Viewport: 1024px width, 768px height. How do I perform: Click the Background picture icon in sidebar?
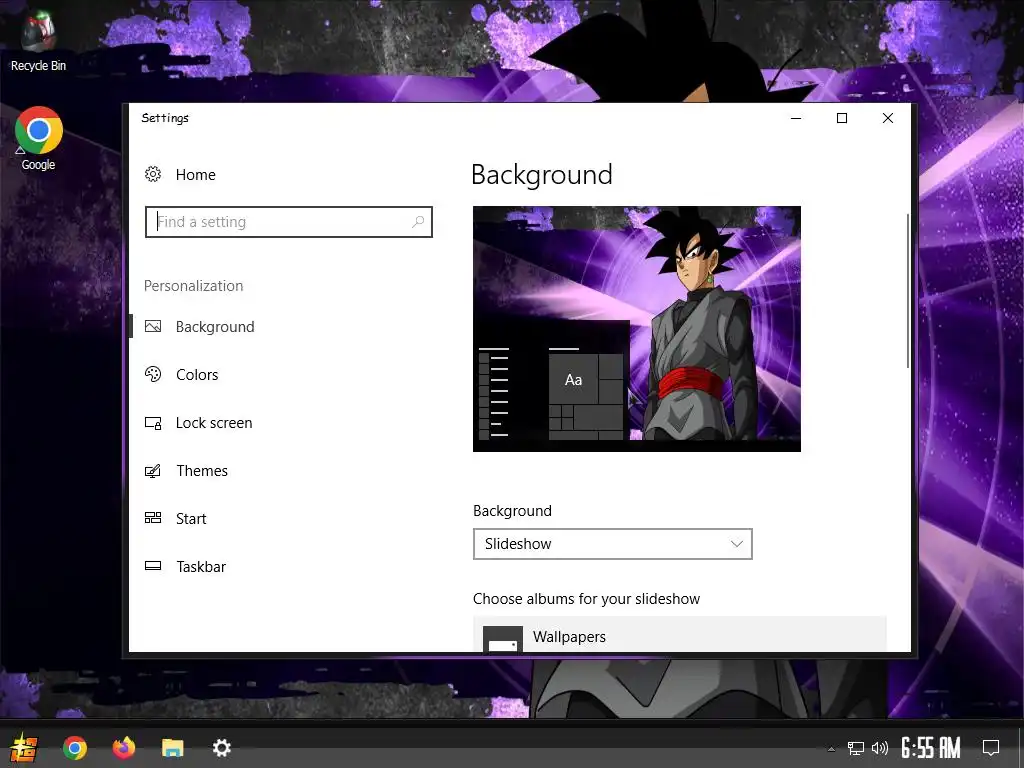(x=153, y=327)
